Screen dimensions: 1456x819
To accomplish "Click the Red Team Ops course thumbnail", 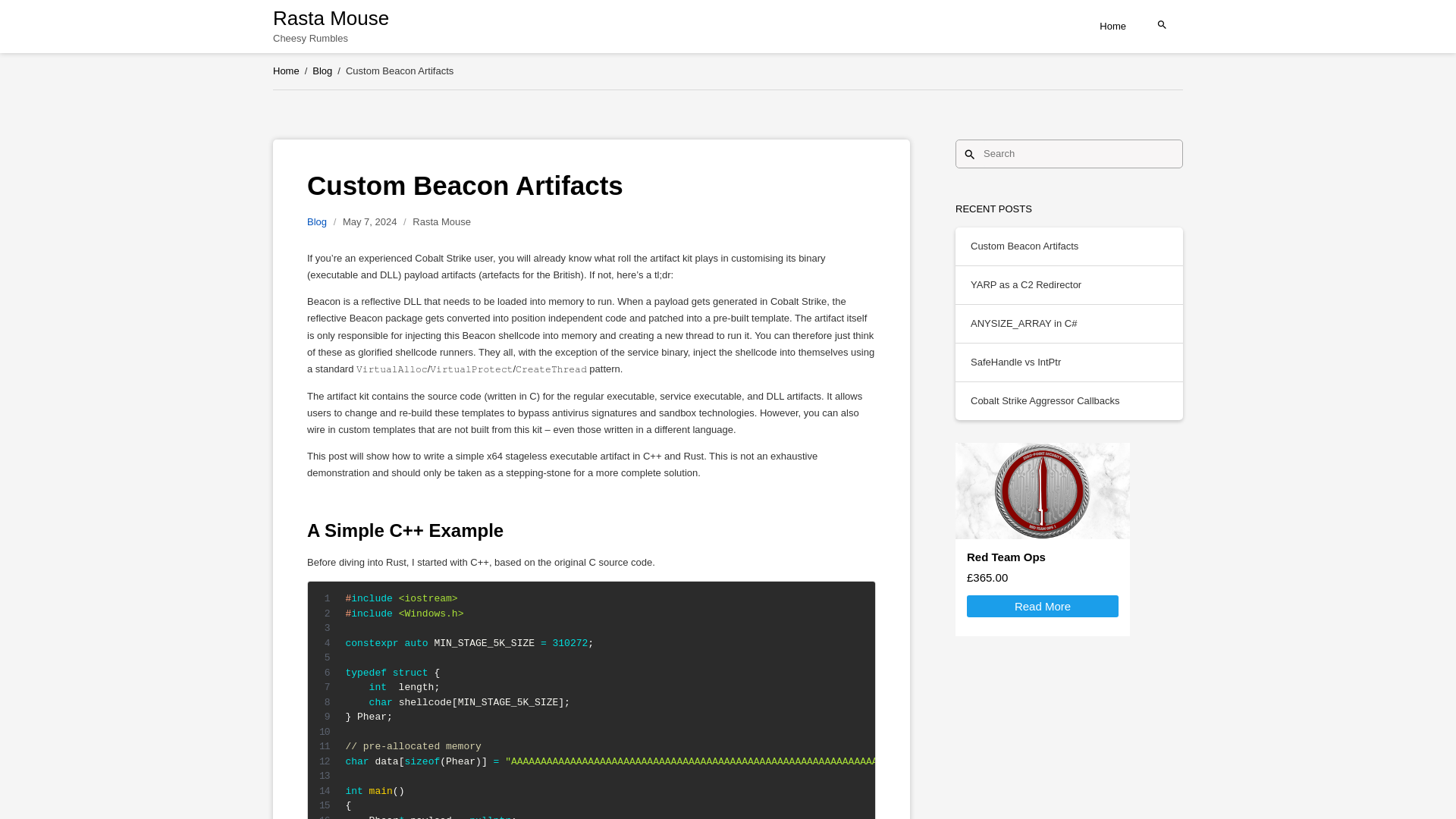I will 1042,490.
